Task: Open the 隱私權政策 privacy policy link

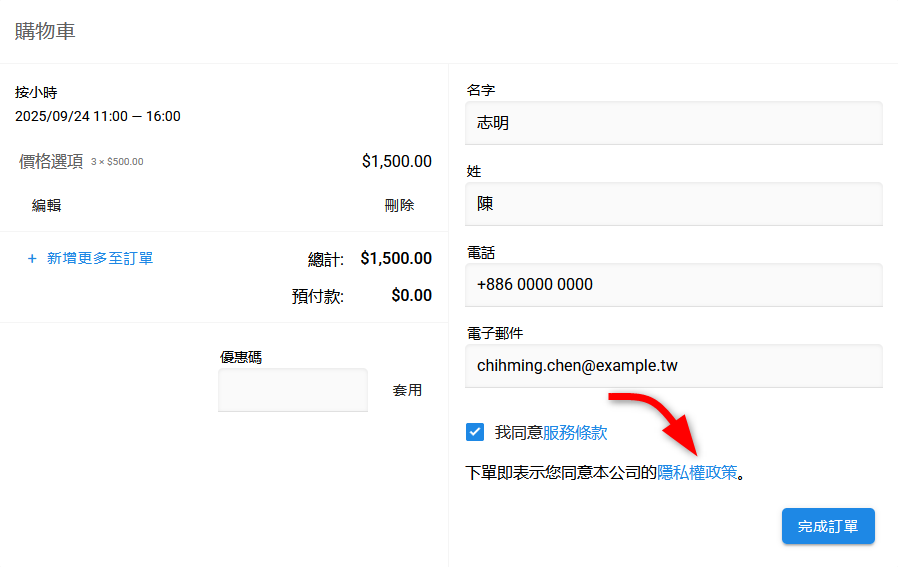Action: (x=697, y=473)
